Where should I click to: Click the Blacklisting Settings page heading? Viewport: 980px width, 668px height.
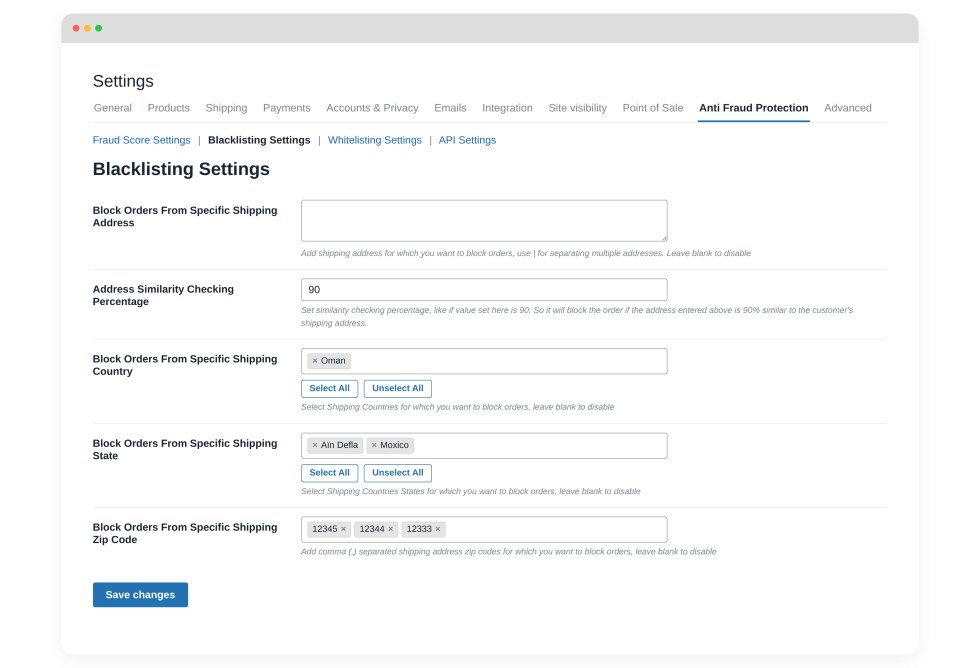[181, 169]
